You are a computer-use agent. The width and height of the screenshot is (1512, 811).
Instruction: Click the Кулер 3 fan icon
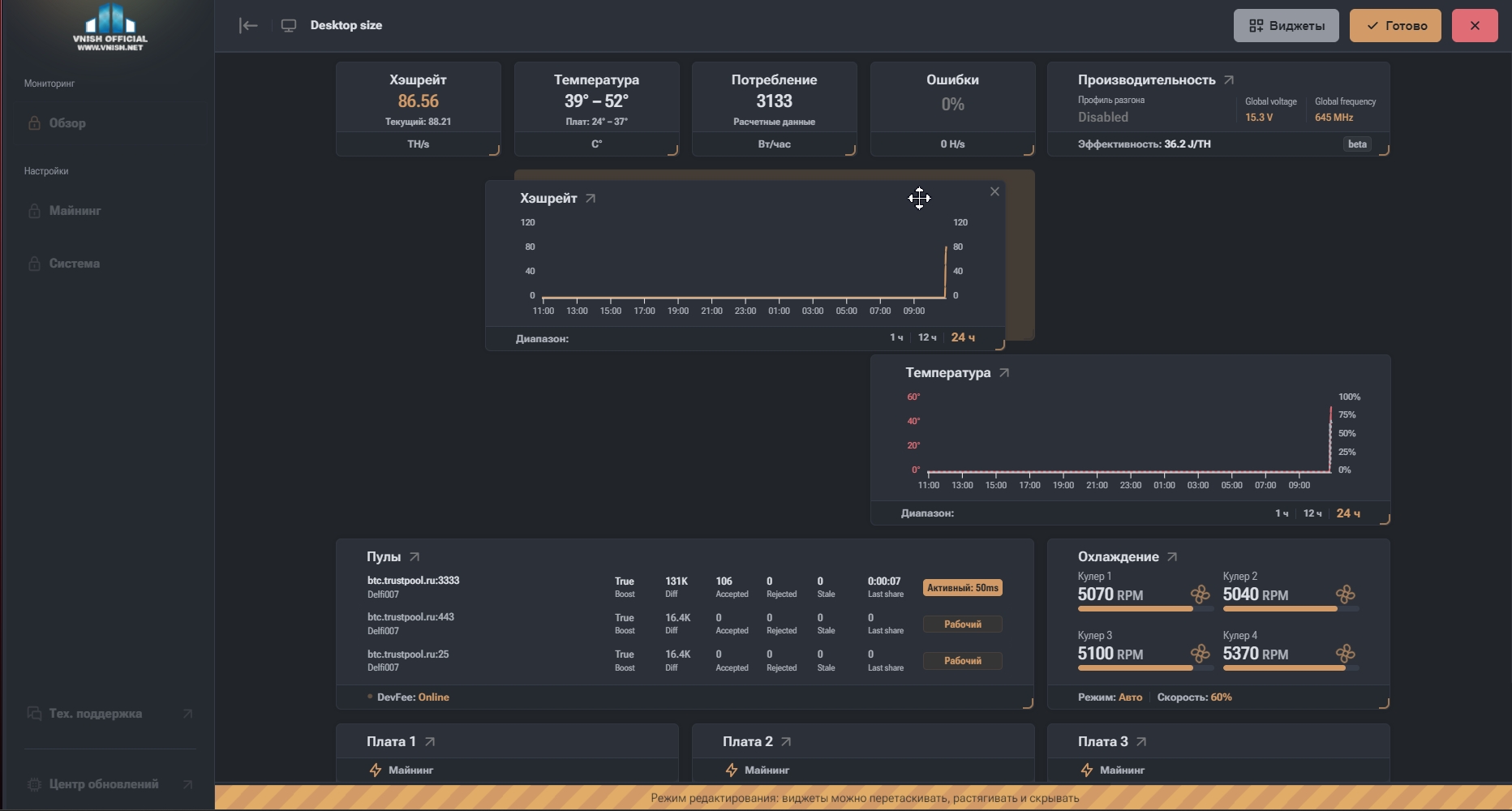tap(1201, 654)
